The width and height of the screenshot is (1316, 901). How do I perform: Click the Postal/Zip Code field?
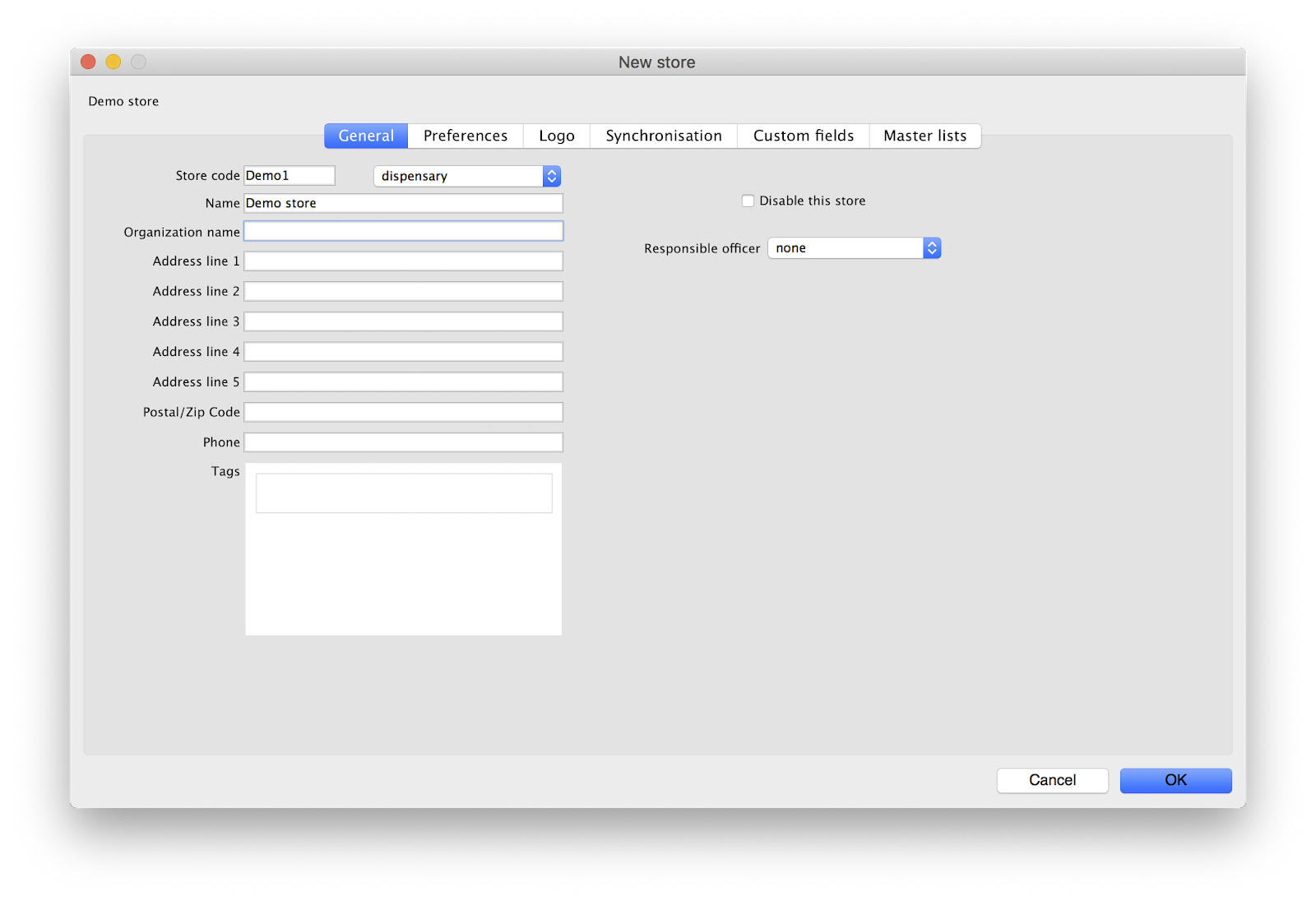[403, 412]
